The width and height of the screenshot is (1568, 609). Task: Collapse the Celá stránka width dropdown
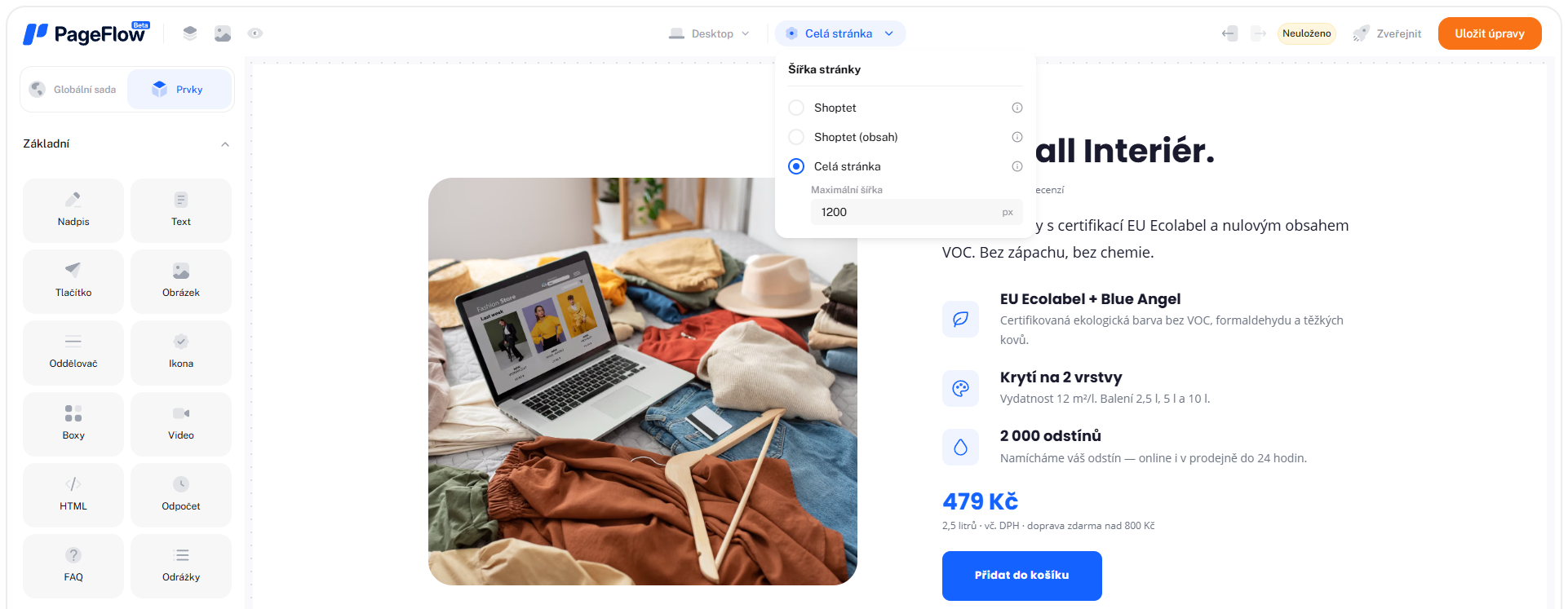click(840, 33)
